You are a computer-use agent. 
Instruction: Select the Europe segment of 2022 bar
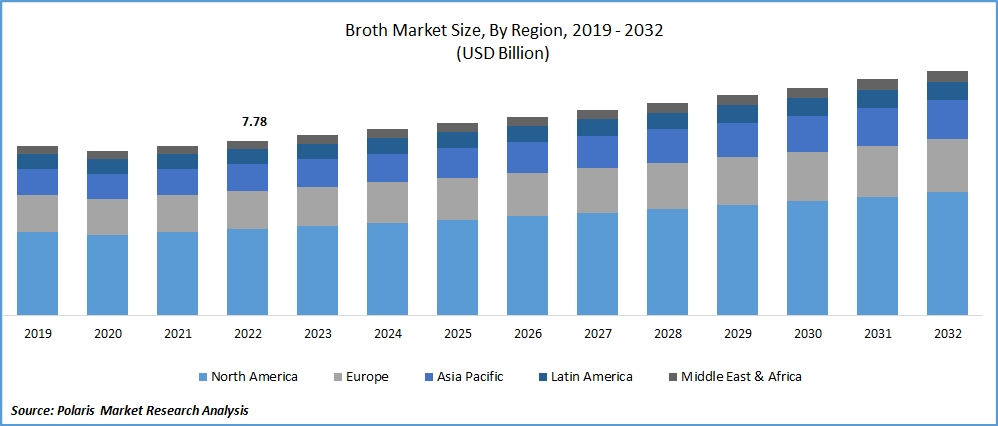click(248, 210)
